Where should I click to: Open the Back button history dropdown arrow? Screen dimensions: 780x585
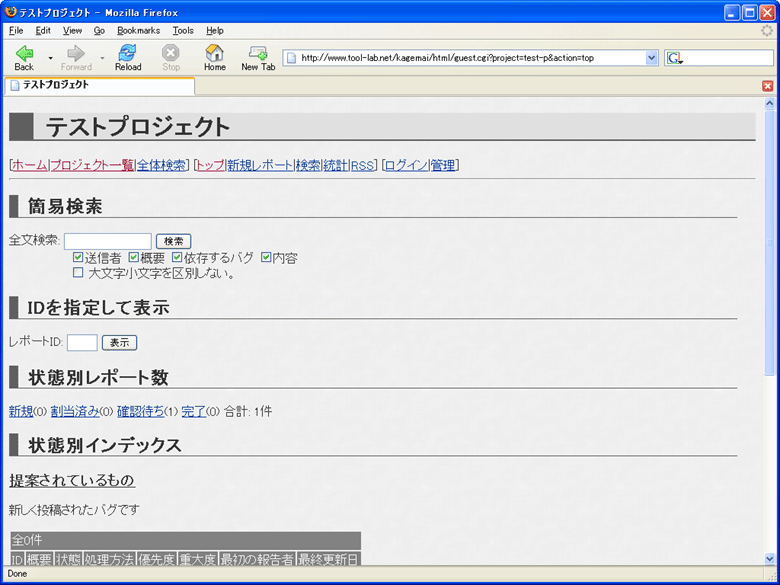tap(49, 57)
